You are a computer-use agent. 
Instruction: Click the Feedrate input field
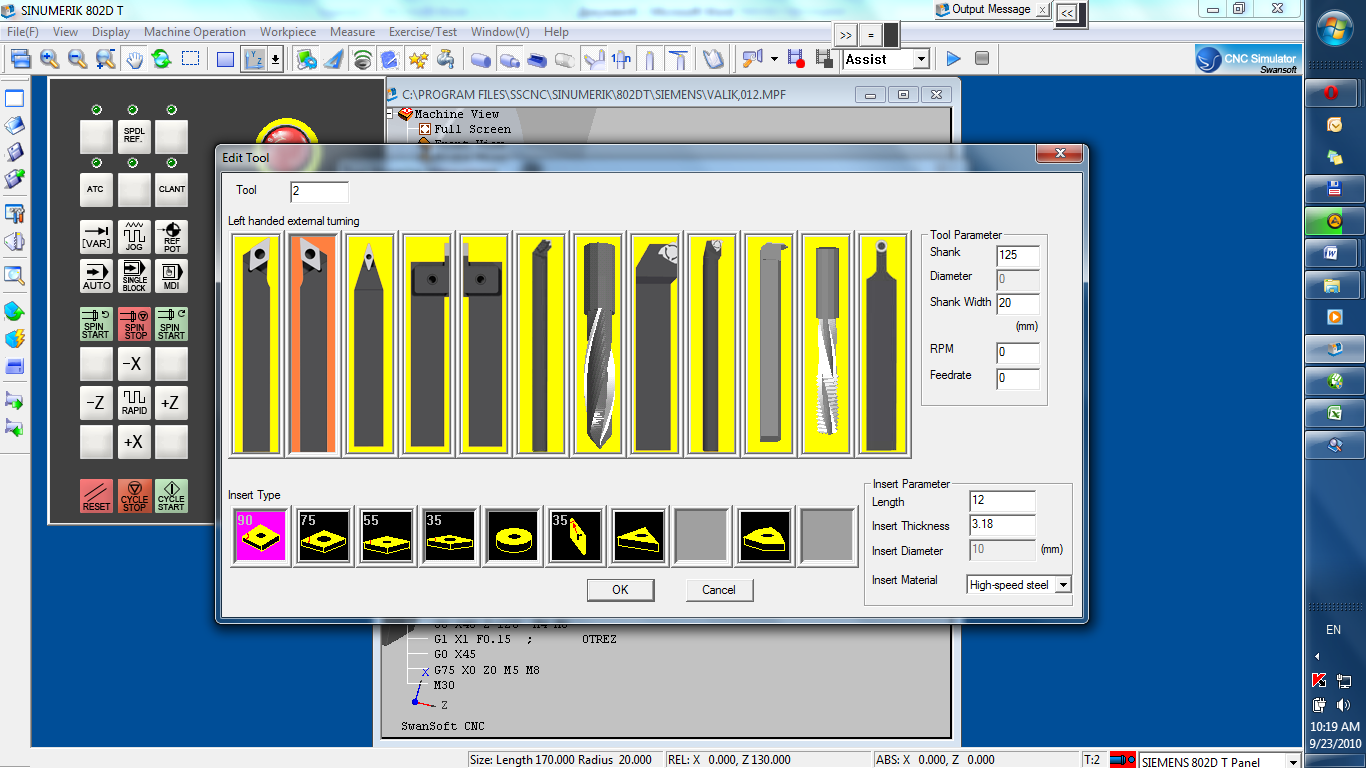(x=1018, y=379)
